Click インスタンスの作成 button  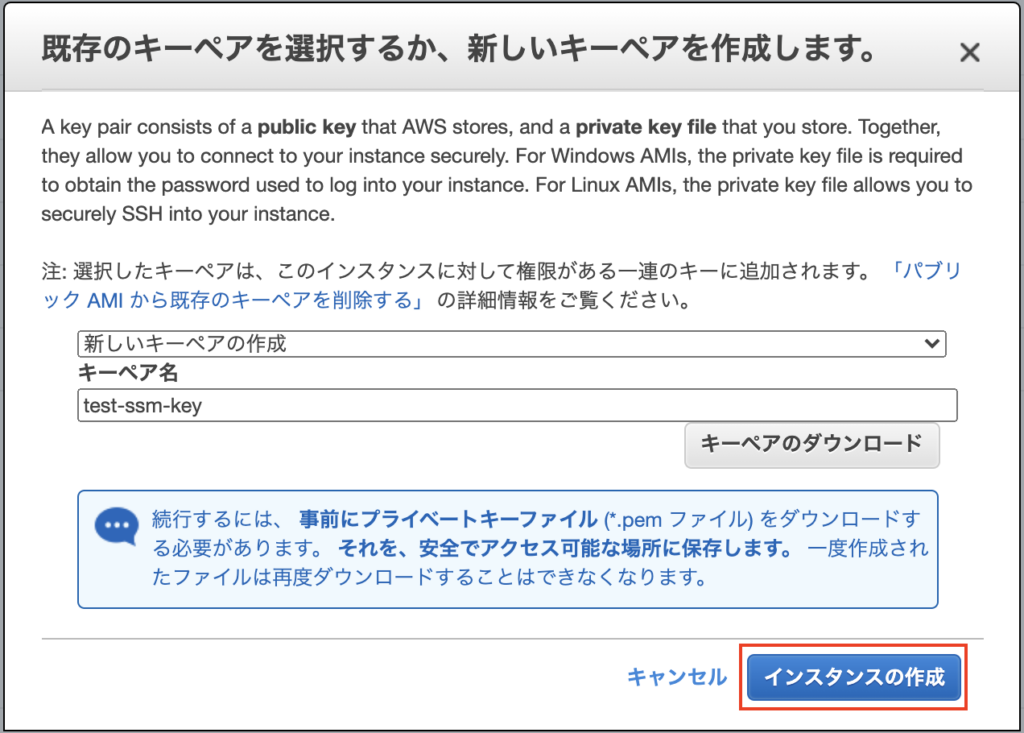point(854,677)
